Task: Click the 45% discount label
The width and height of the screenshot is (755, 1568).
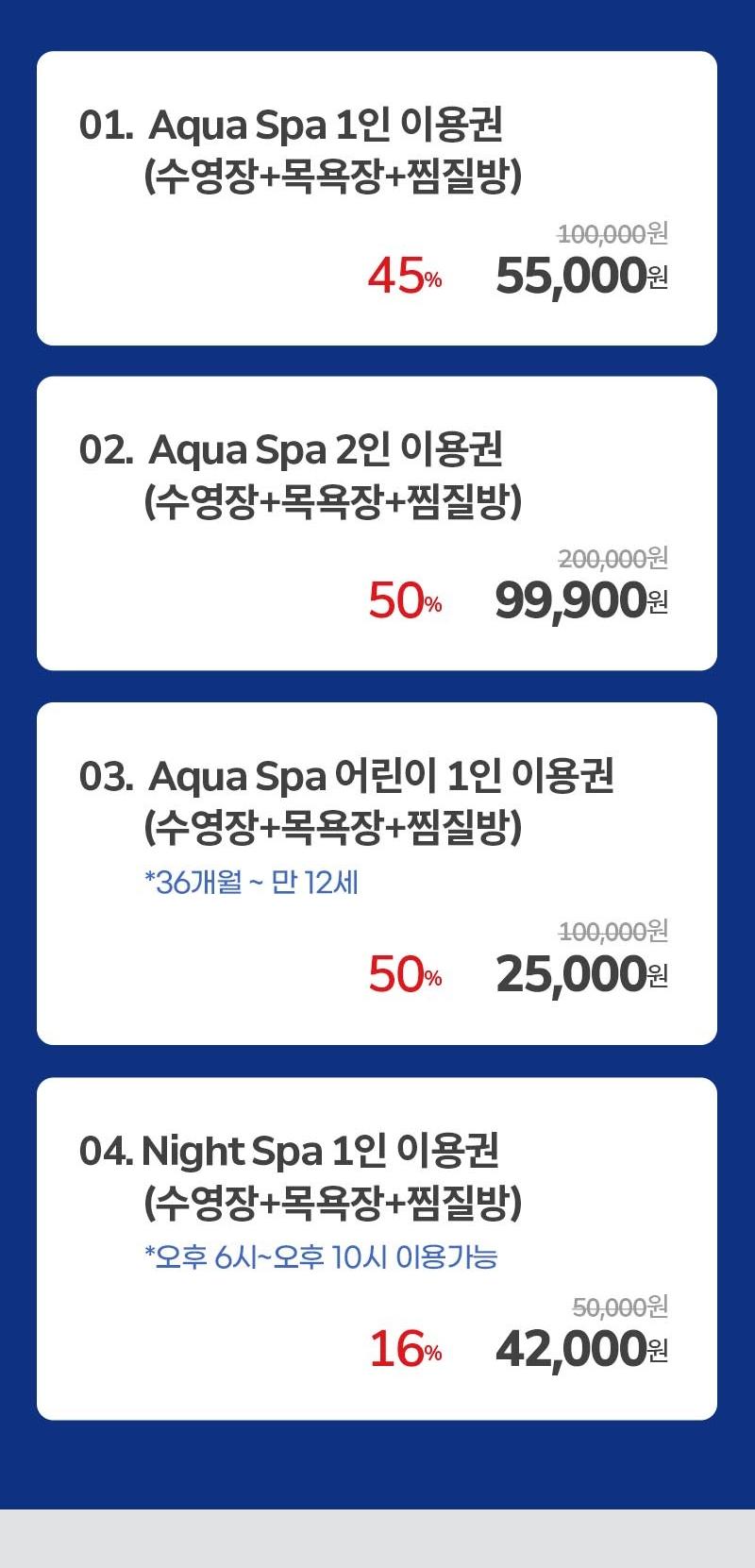Action: click(x=405, y=276)
